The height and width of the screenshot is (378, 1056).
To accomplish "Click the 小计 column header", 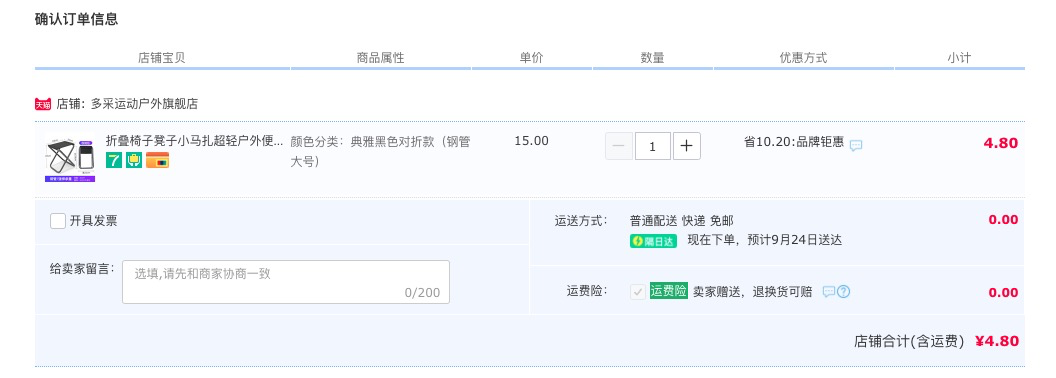I will 959,58.
